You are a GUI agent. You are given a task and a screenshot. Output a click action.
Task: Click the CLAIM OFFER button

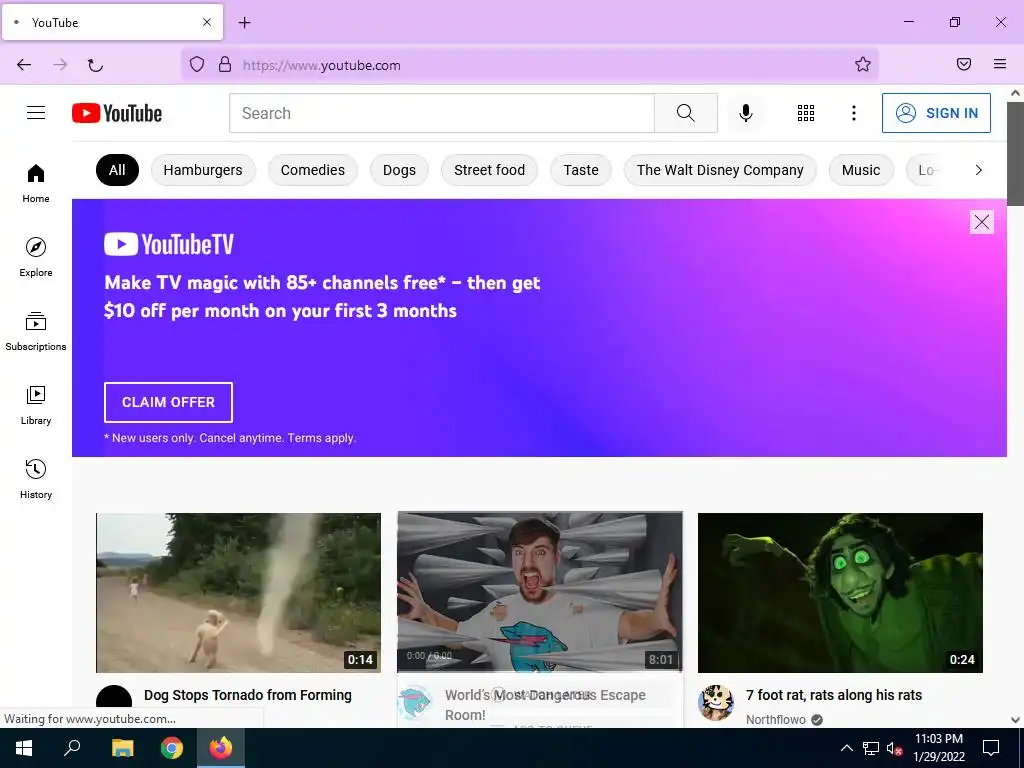168,402
